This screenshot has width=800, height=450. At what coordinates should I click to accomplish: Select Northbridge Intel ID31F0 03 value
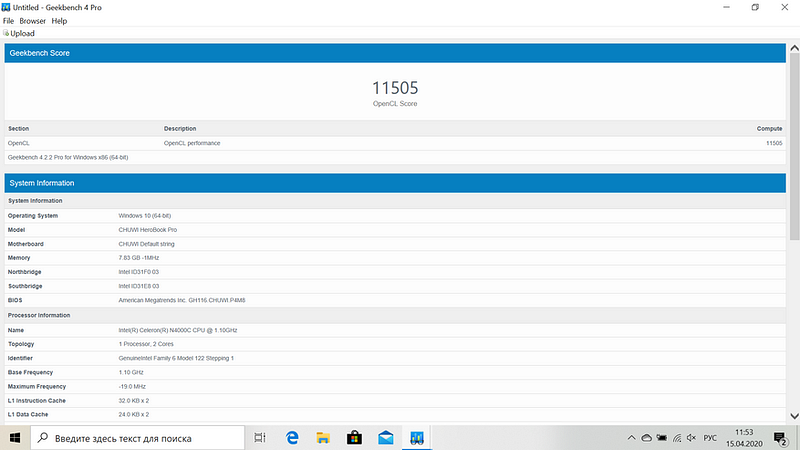[139, 272]
